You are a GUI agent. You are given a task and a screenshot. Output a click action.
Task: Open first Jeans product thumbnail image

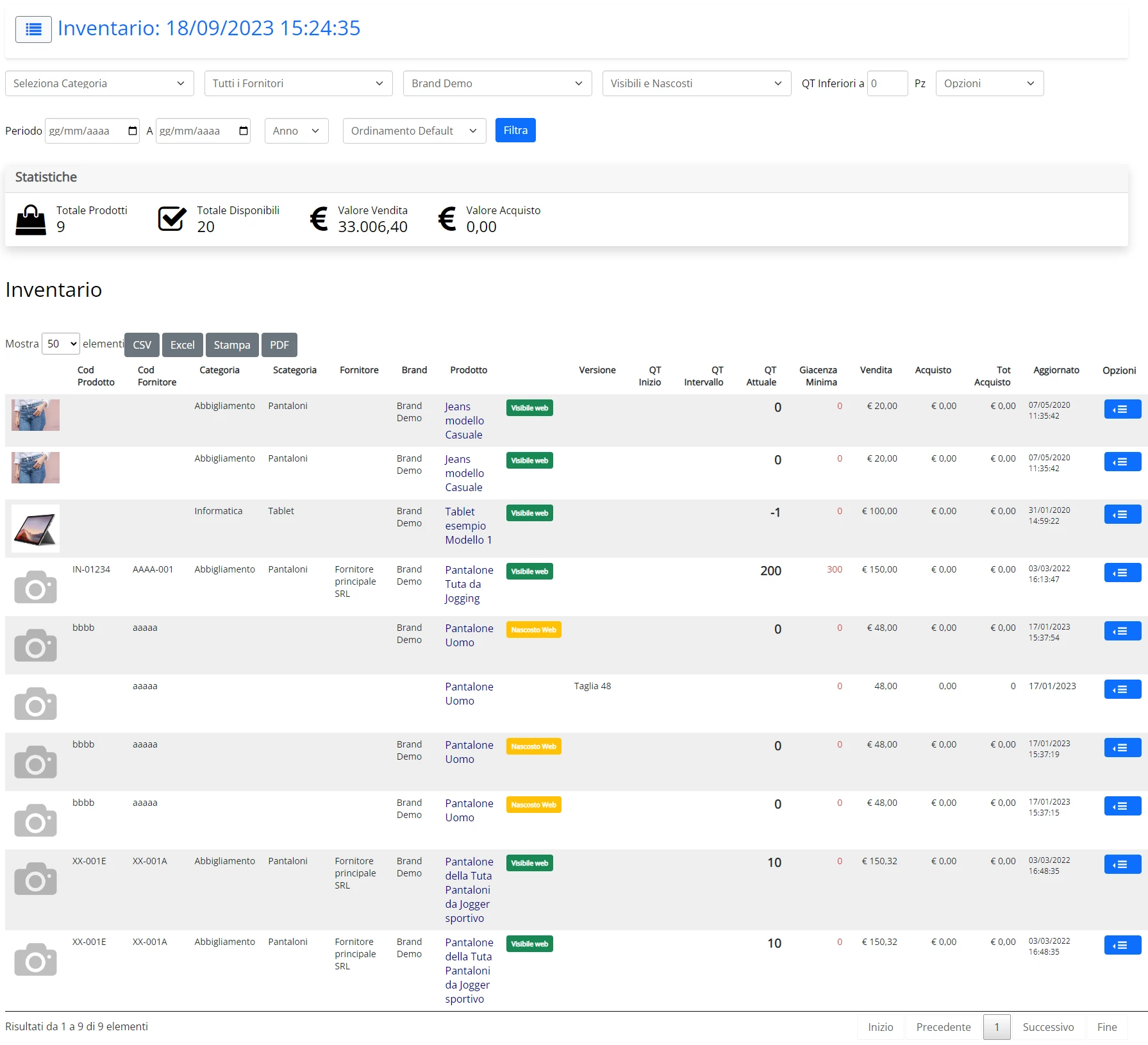(x=36, y=415)
